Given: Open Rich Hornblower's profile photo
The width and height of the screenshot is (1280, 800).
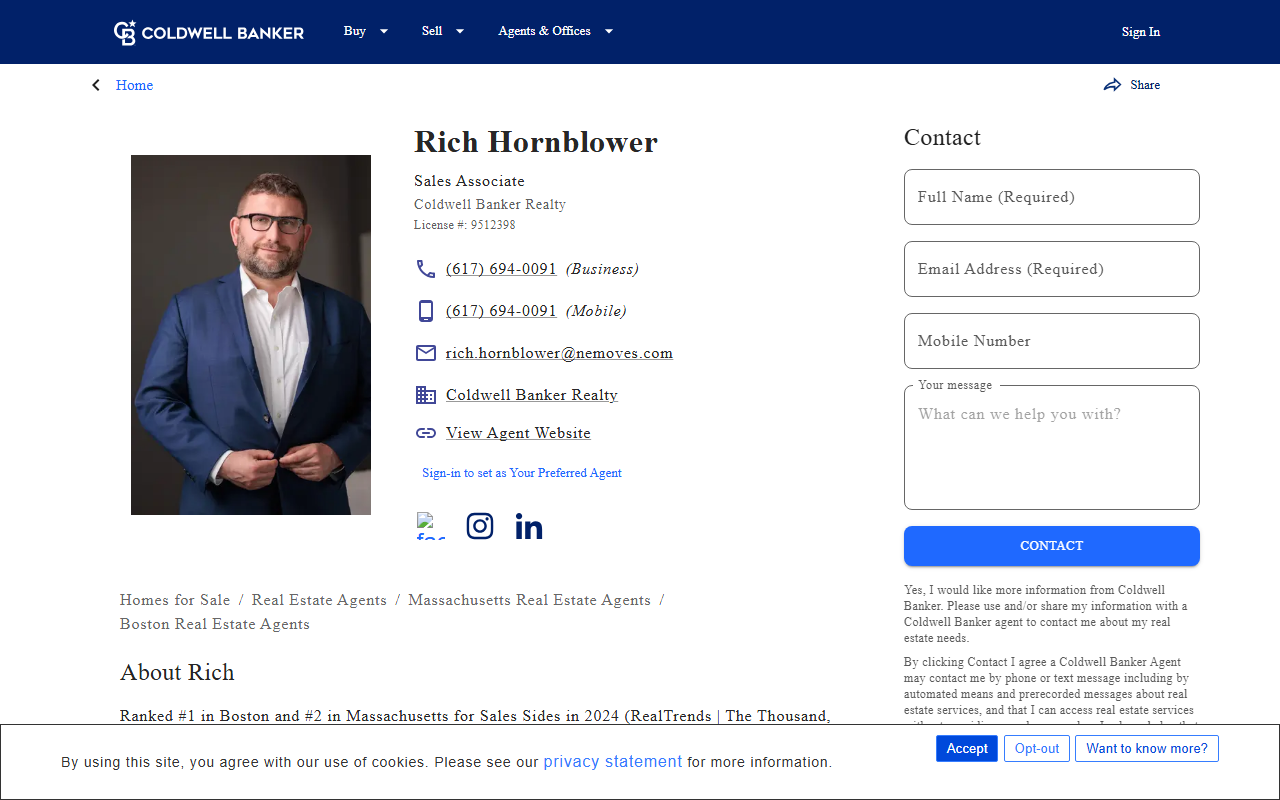Looking at the screenshot, I should (x=251, y=335).
